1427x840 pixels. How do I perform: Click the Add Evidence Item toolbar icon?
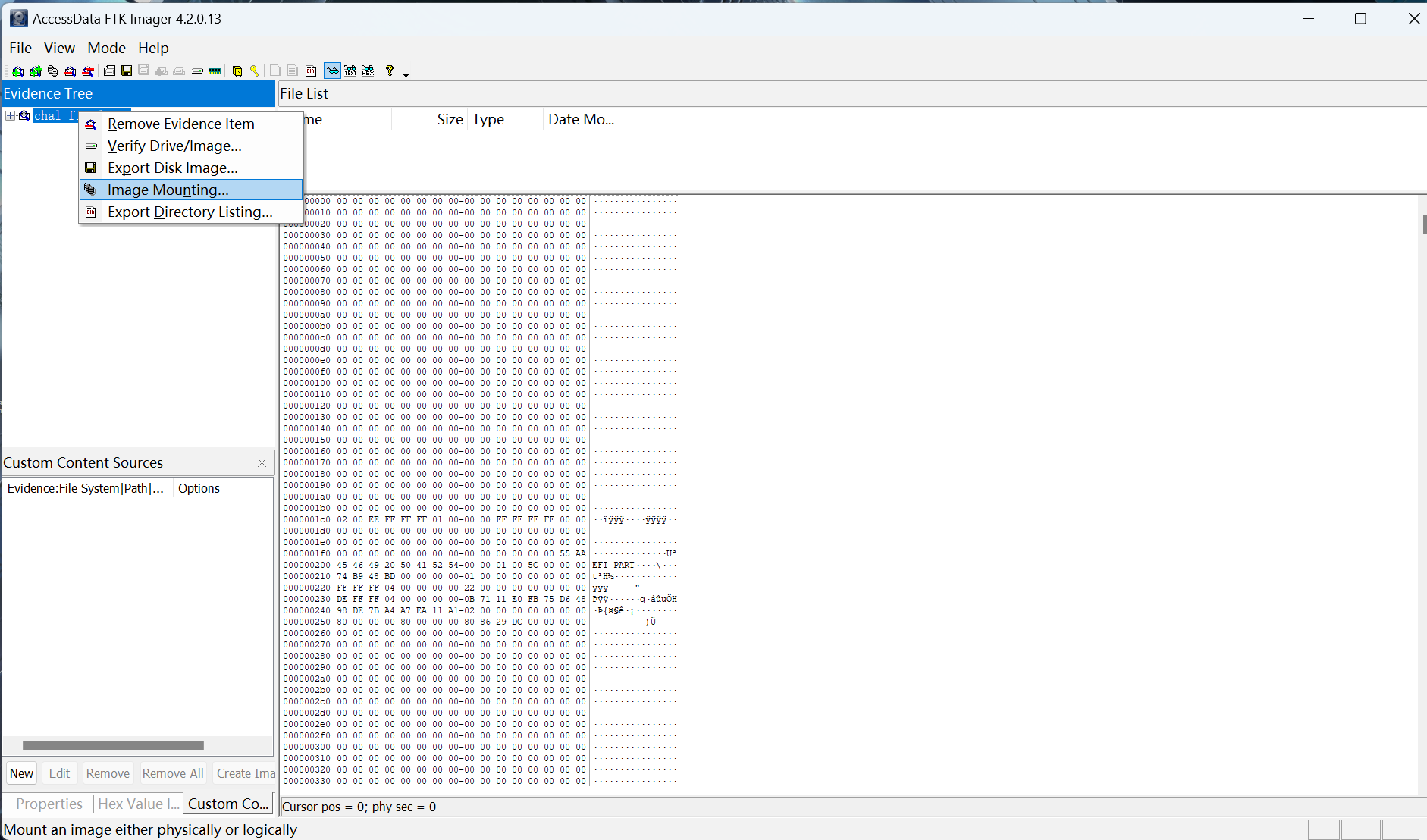click(x=17, y=71)
